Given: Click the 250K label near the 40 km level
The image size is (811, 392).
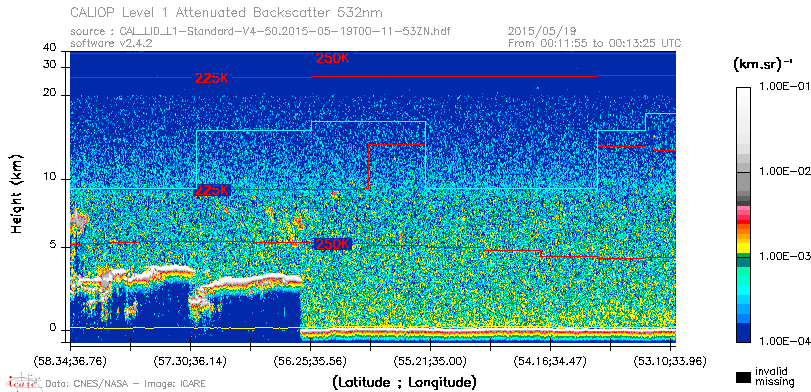Looking at the screenshot, I should [x=333, y=58].
